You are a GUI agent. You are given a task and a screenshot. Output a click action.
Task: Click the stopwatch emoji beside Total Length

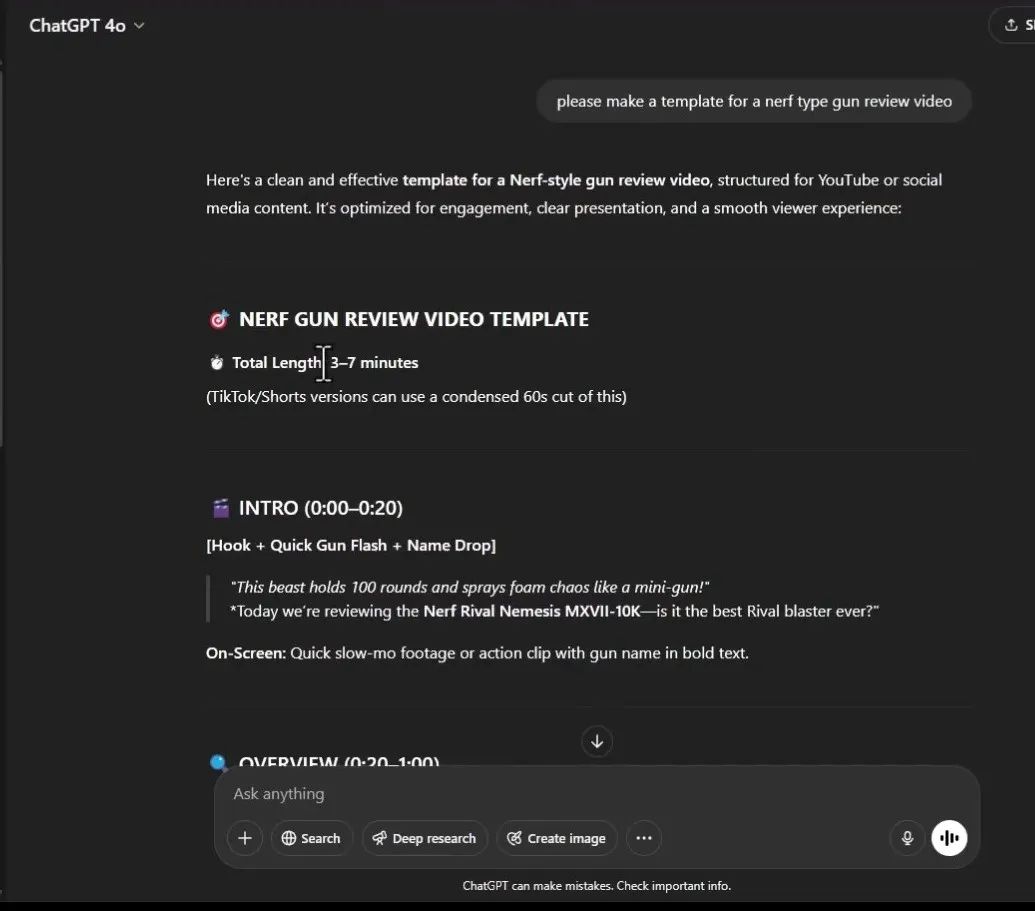tap(216, 363)
